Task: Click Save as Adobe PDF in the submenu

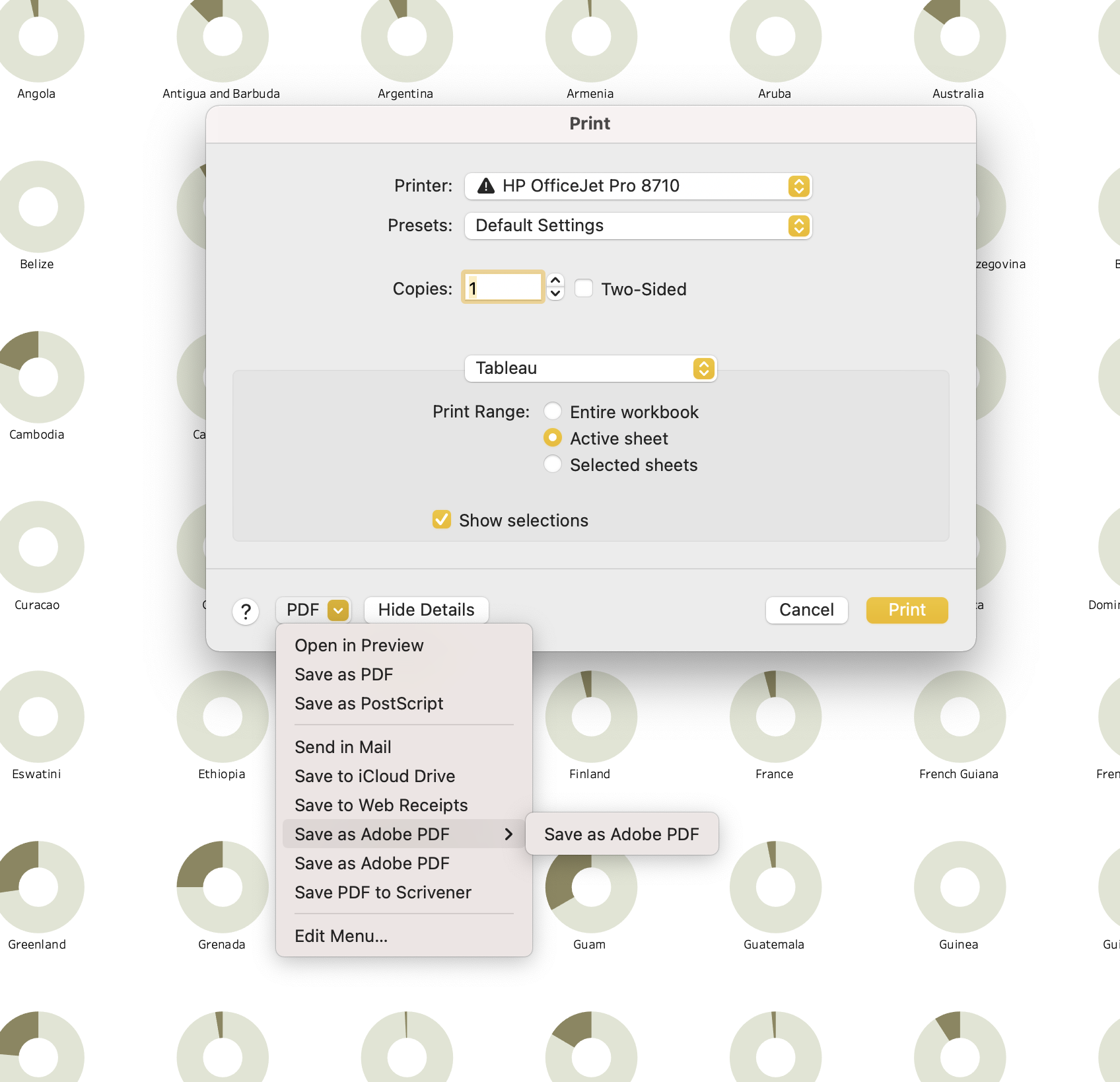Action: tap(621, 834)
